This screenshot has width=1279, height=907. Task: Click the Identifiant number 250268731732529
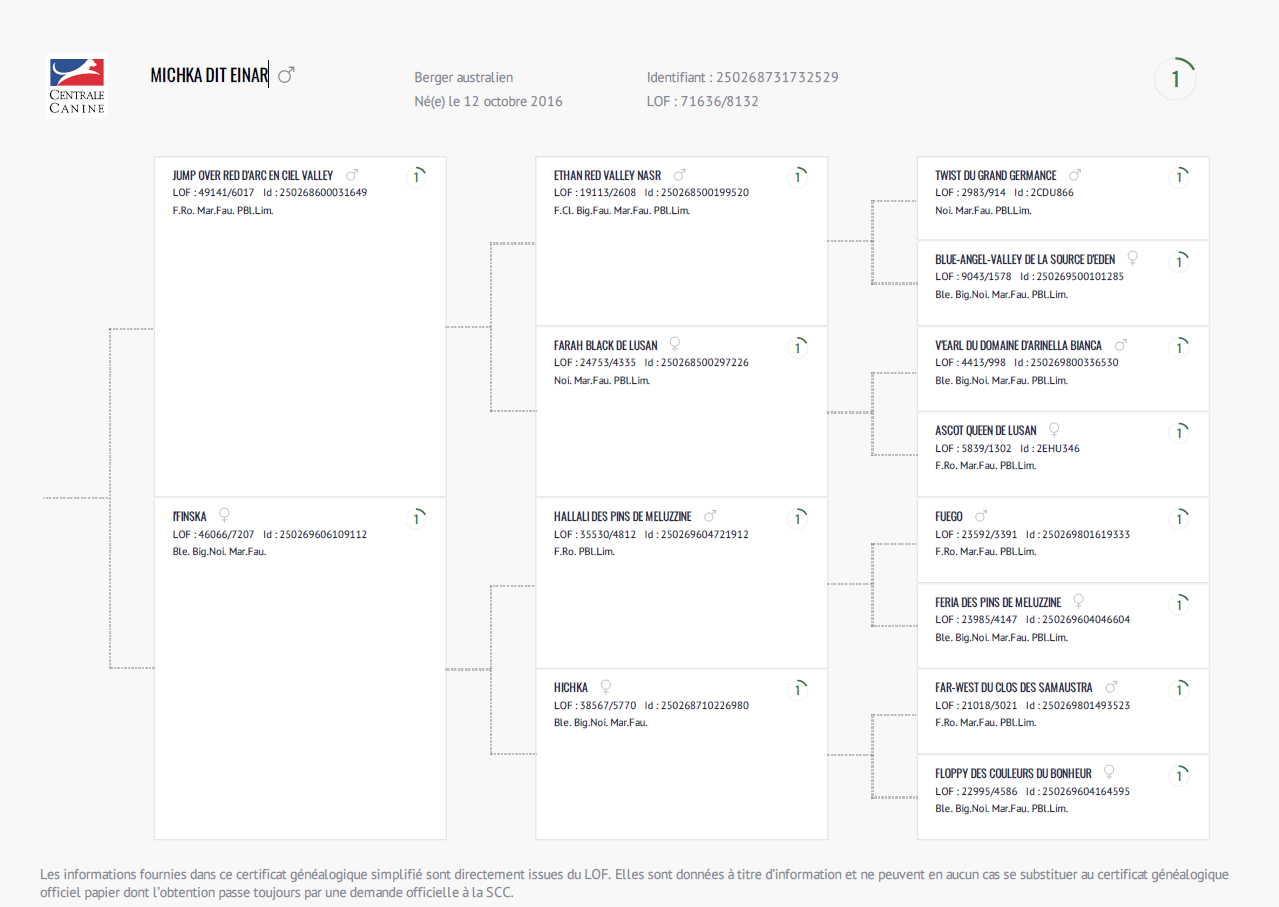[778, 77]
